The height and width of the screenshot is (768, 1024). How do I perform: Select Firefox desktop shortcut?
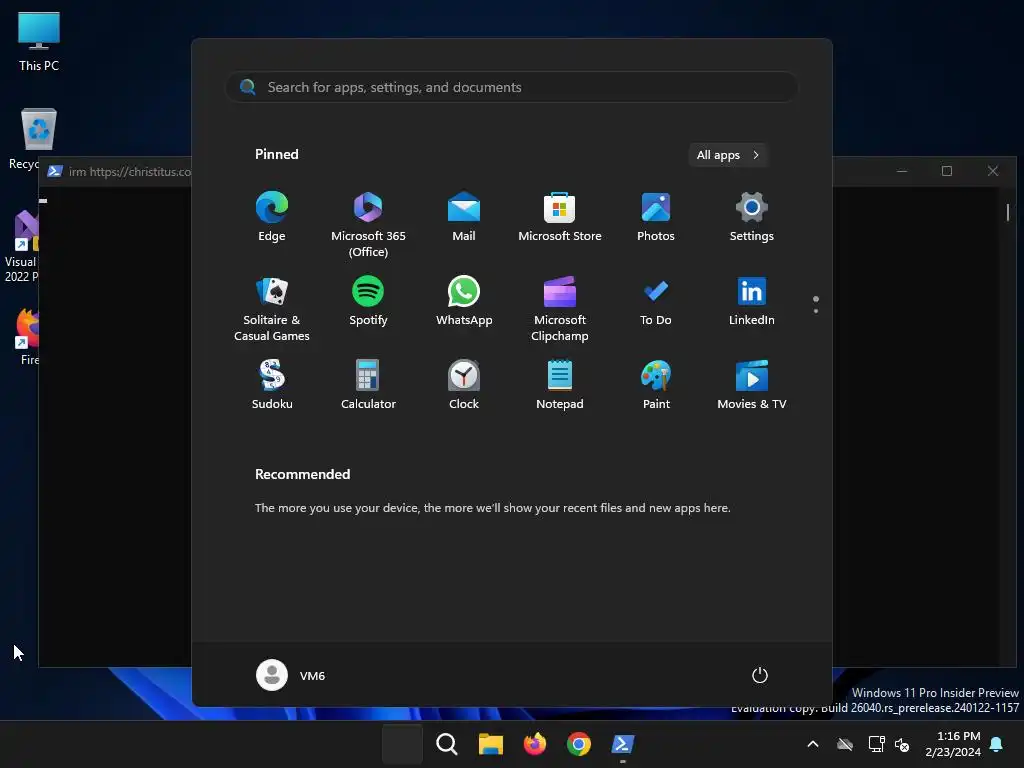click(x=28, y=336)
